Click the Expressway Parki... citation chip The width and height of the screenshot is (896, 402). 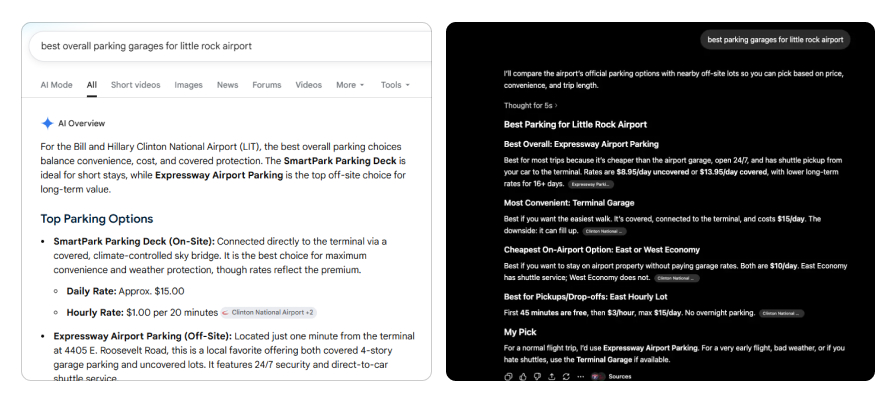click(x=591, y=184)
